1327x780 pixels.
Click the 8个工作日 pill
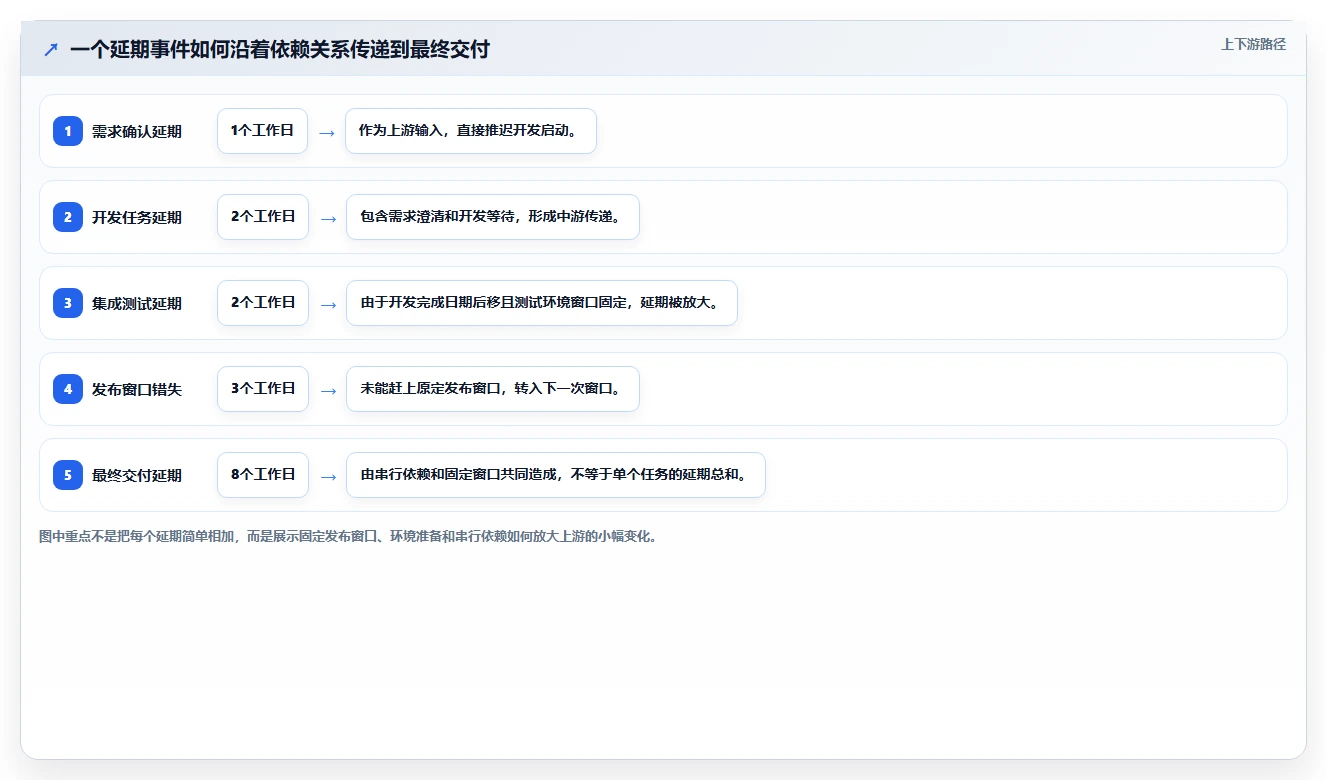click(263, 475)
